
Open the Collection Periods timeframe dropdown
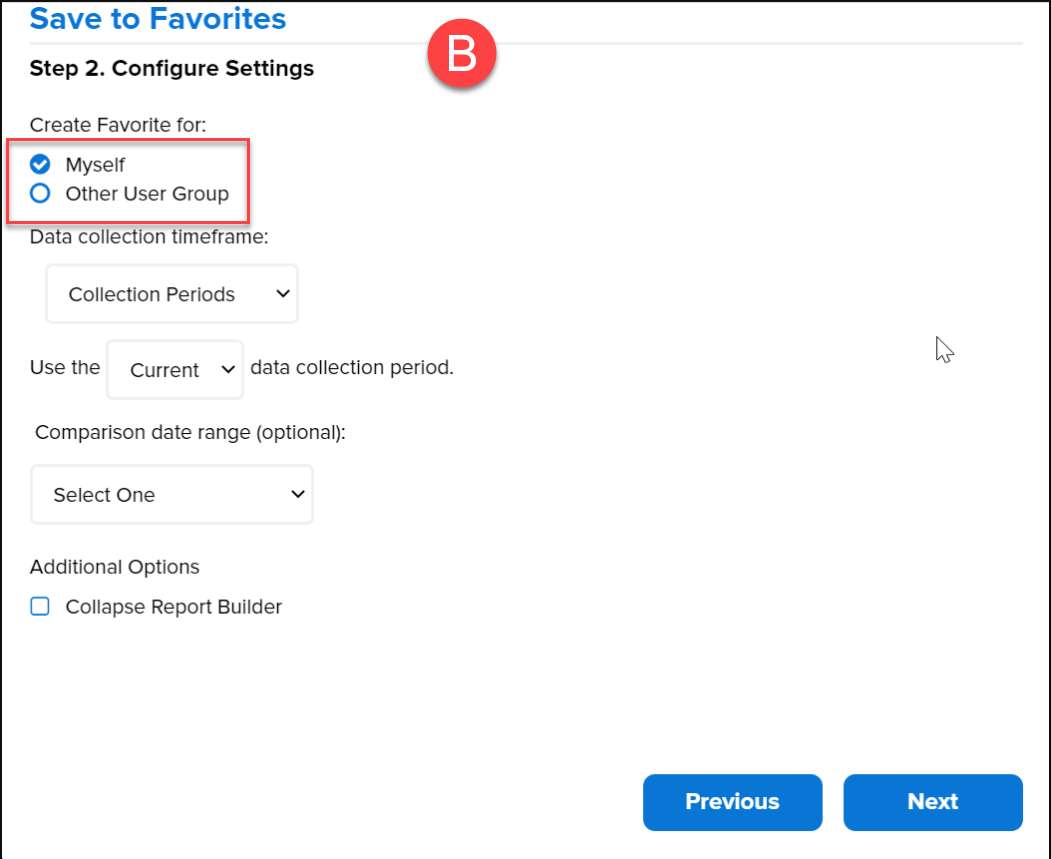[172, 294]
